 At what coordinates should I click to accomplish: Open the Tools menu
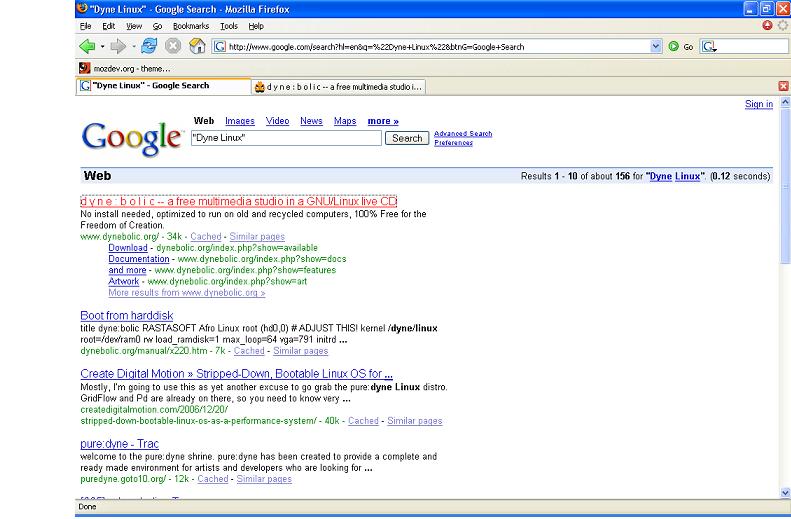[x=229, y=26]
